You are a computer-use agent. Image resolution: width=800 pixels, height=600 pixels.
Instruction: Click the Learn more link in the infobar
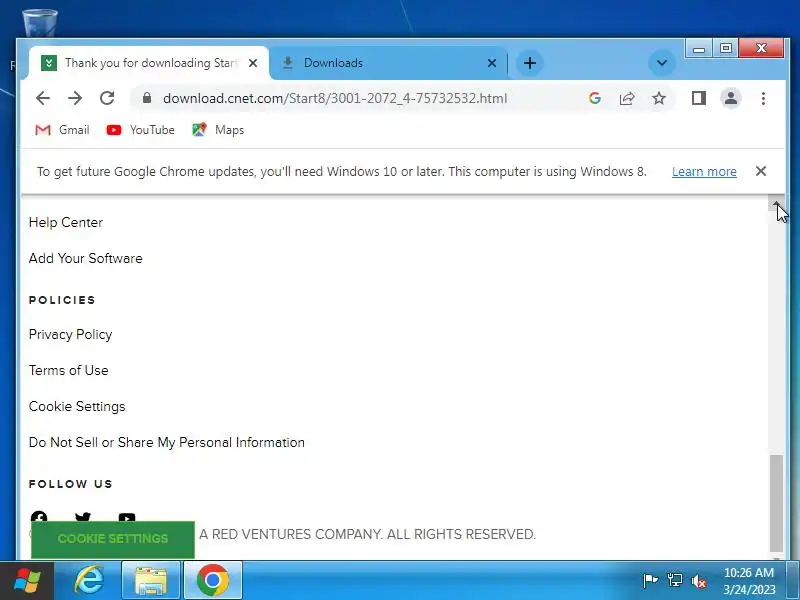[704, 171]
